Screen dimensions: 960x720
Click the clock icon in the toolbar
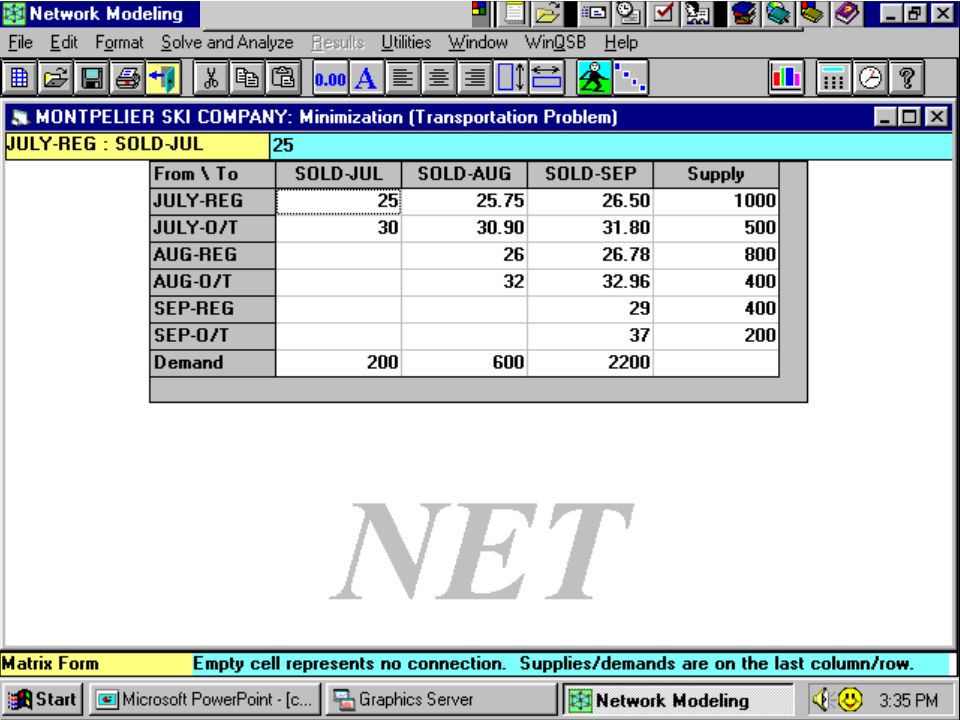pyautogui.click(x=870, y=78)
